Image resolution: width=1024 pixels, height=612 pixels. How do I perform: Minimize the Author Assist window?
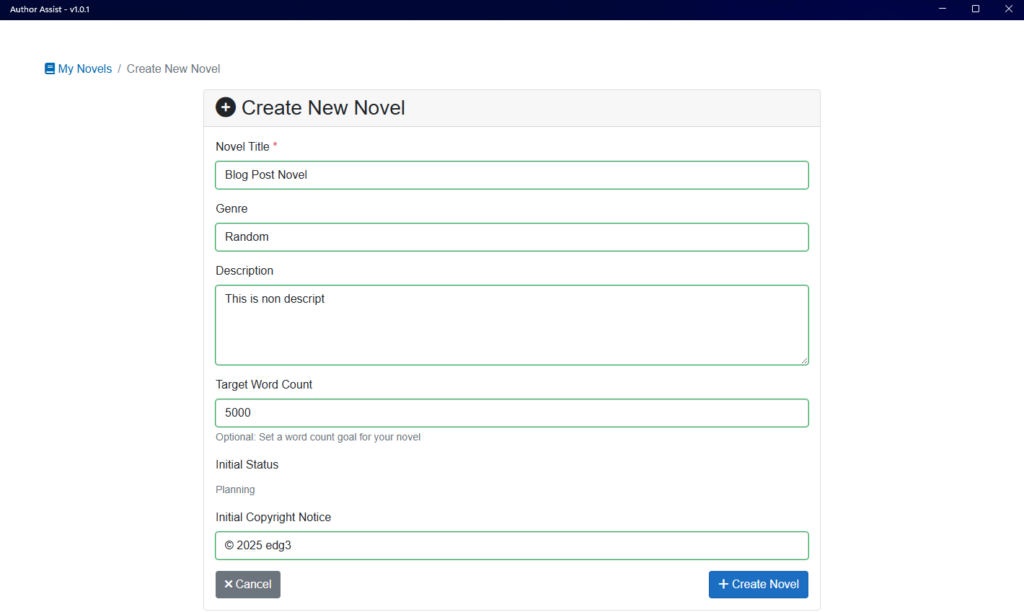point(943,9)
